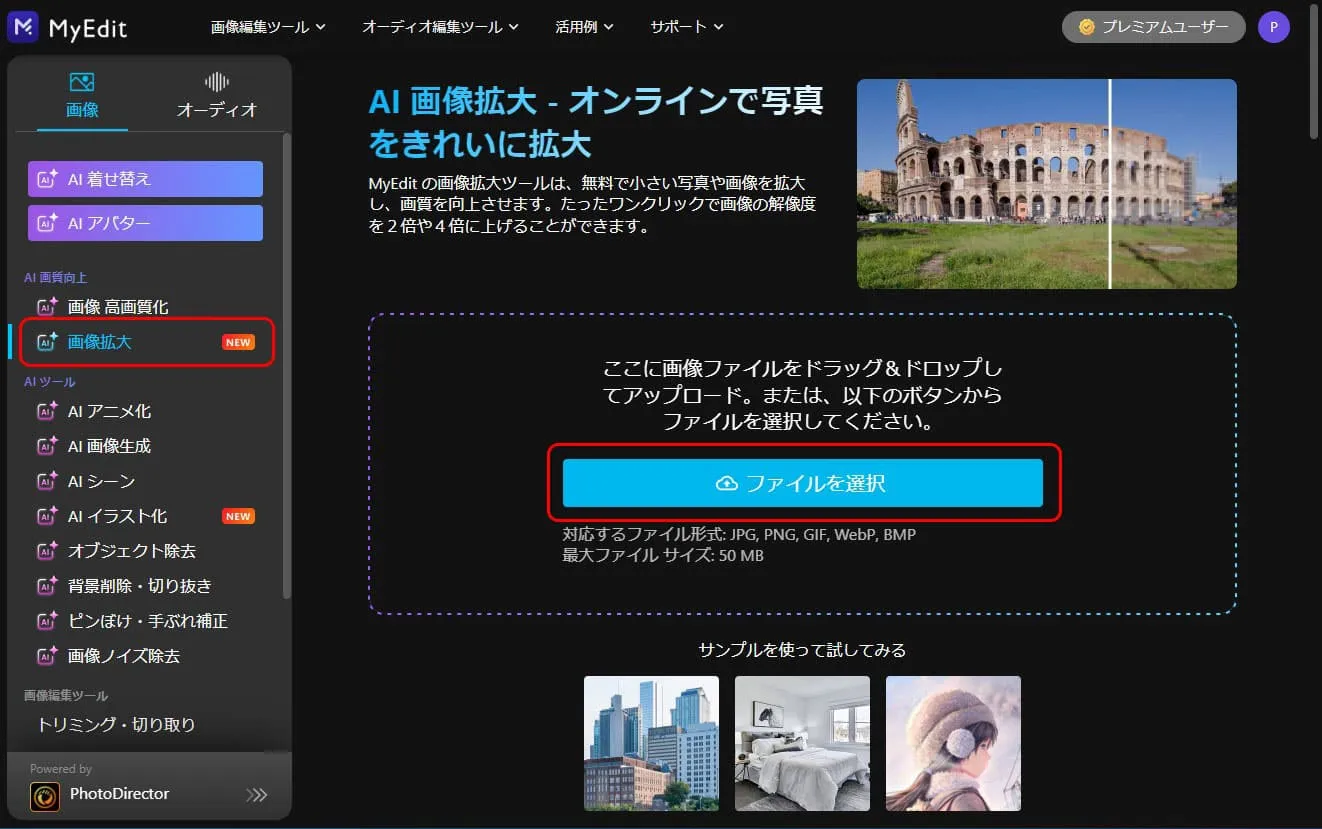Click the AI シーン icon

47,481
